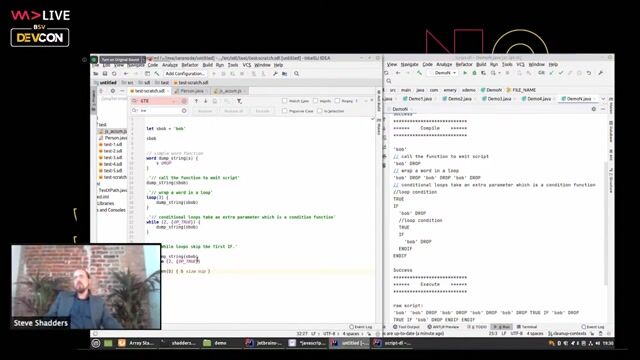The height and width of the screenshot is (360, 640).
Task: Open UTF-8 encoding selector in script-dl status bar
Action: pyautogui.click(x=516, y=333)
